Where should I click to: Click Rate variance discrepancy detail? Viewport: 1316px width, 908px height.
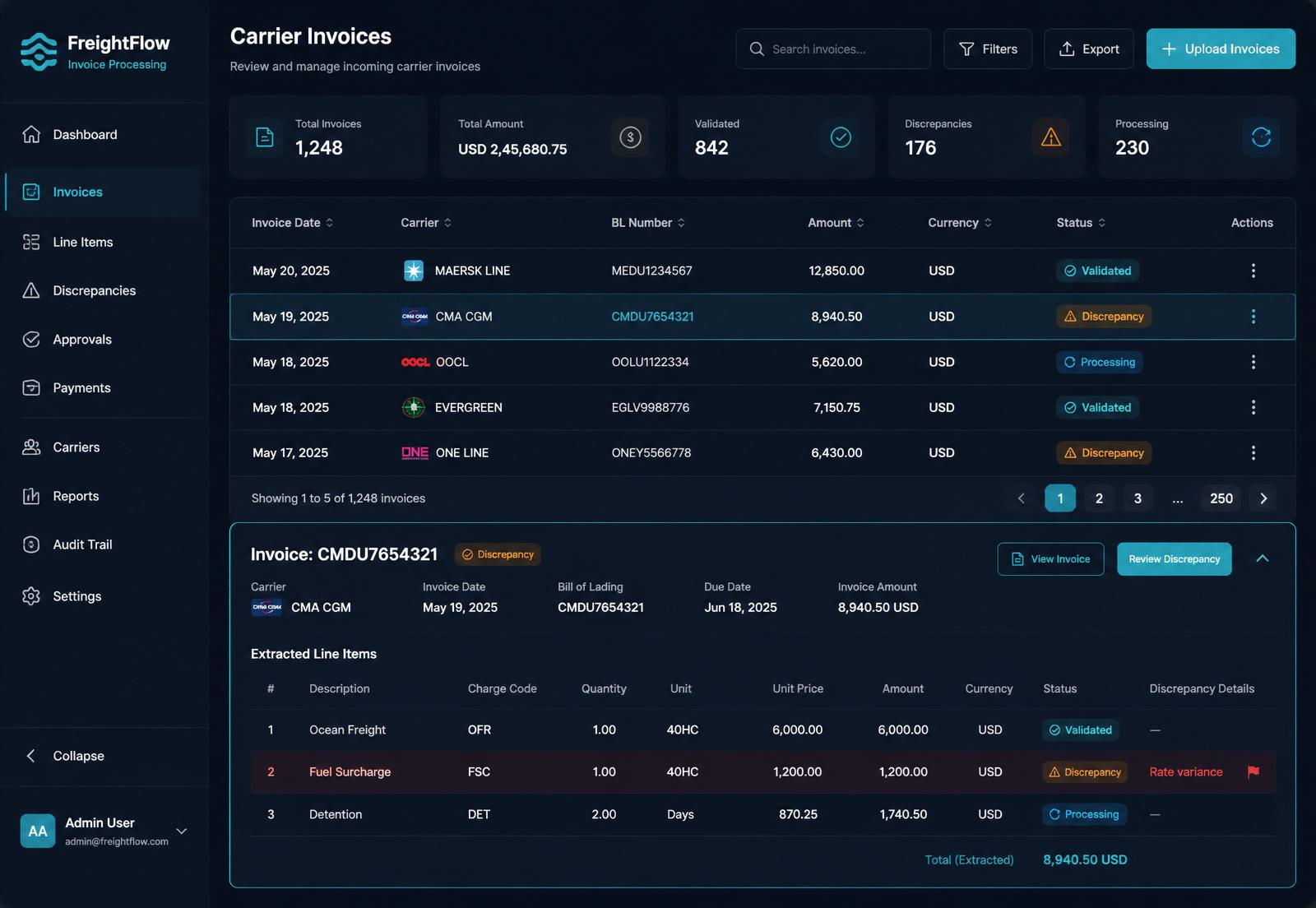[x=1185, y=771]
